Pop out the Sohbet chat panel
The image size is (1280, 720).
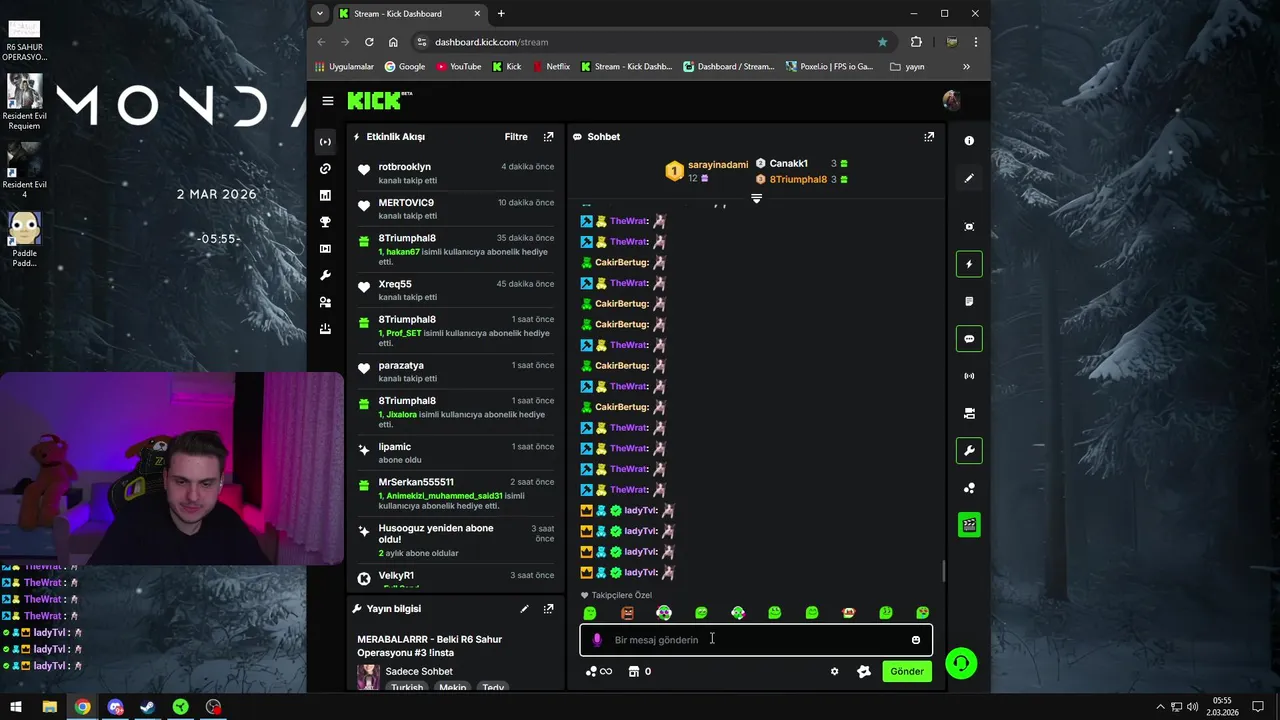(x=929, y=137)
